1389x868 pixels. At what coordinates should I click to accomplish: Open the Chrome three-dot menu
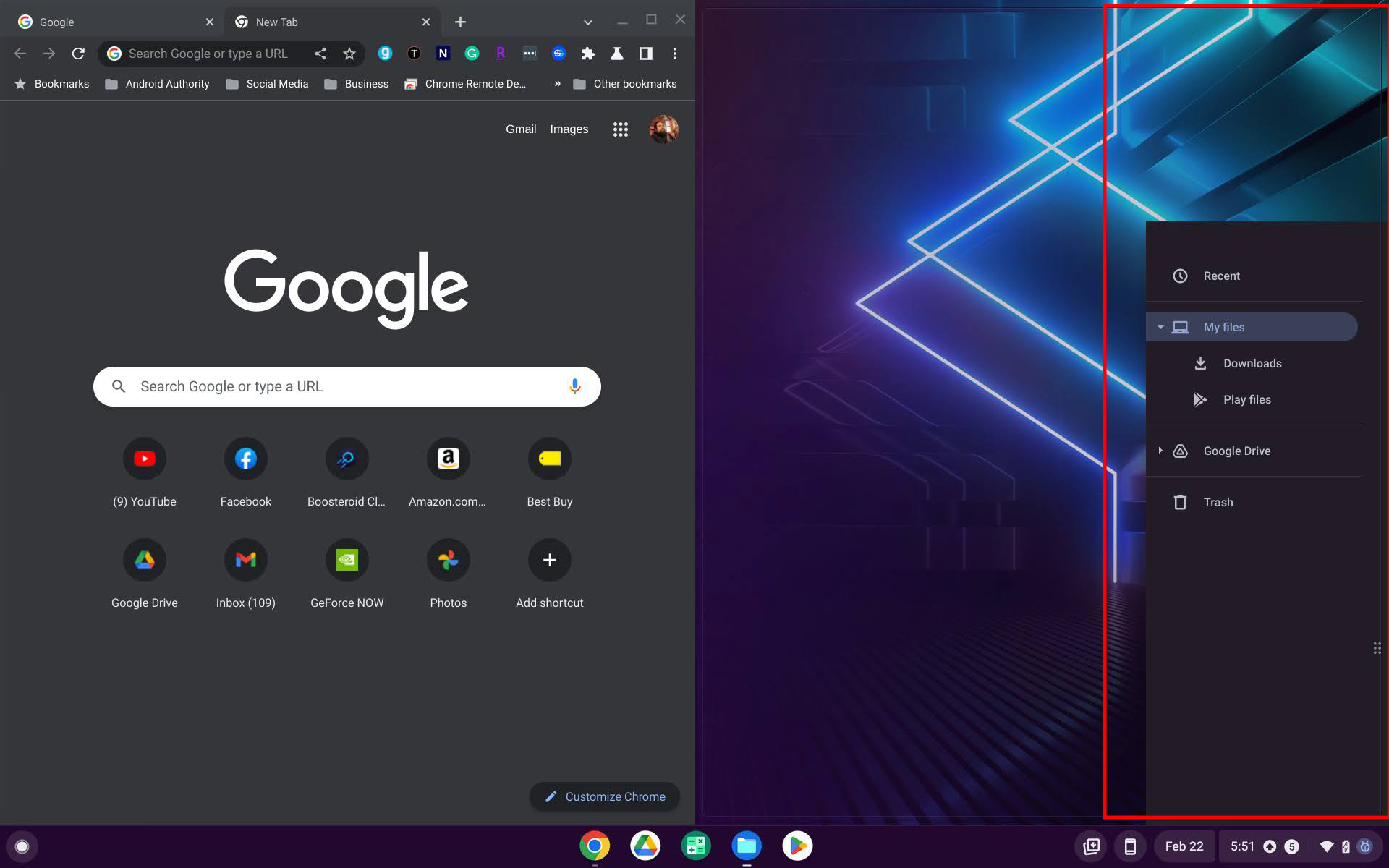pos(674,54)
